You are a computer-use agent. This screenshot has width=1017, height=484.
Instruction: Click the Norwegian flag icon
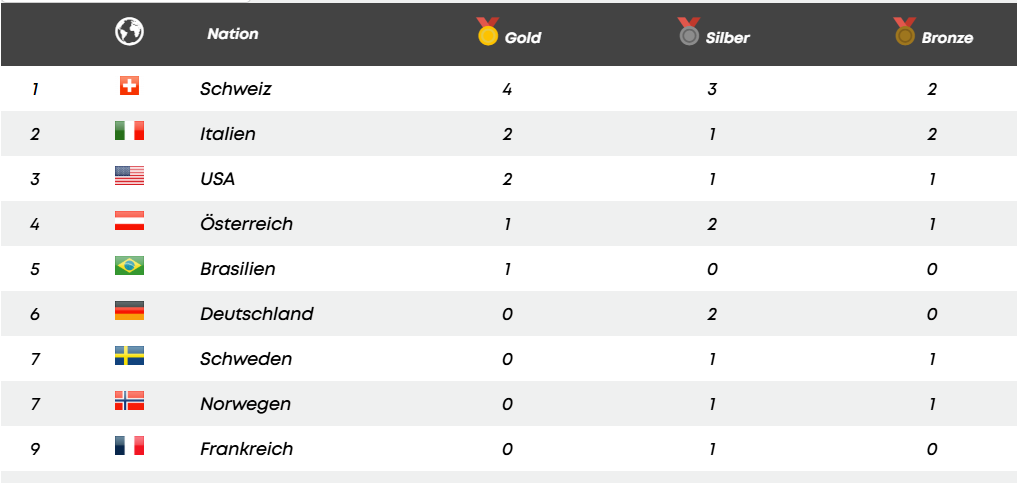[129, 401]
